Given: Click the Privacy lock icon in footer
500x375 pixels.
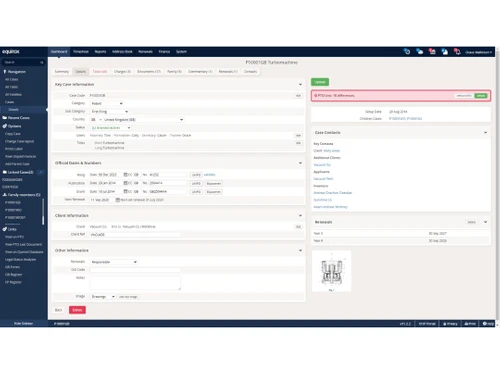Looking at the screenshot, I should (445, 324).
